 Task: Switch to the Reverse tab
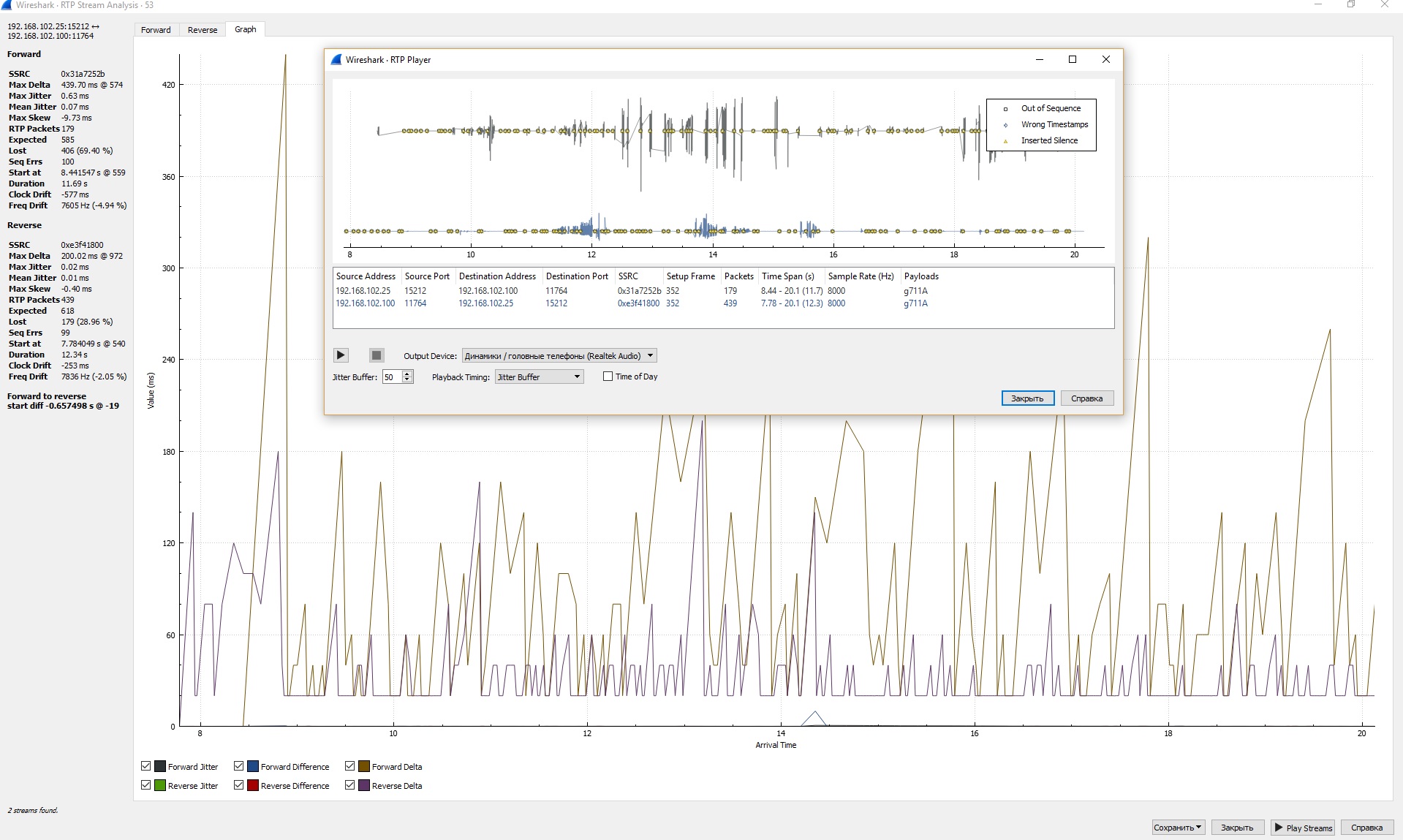[203, 30]
